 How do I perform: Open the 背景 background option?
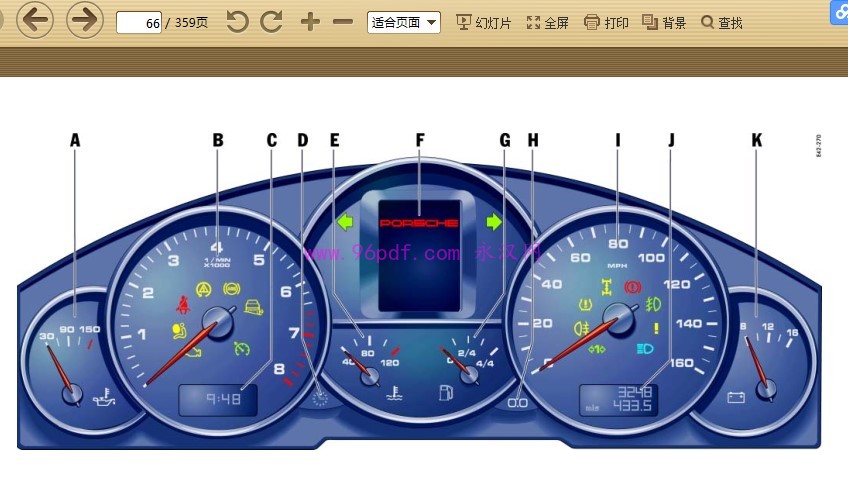click(x=664, y=22)
